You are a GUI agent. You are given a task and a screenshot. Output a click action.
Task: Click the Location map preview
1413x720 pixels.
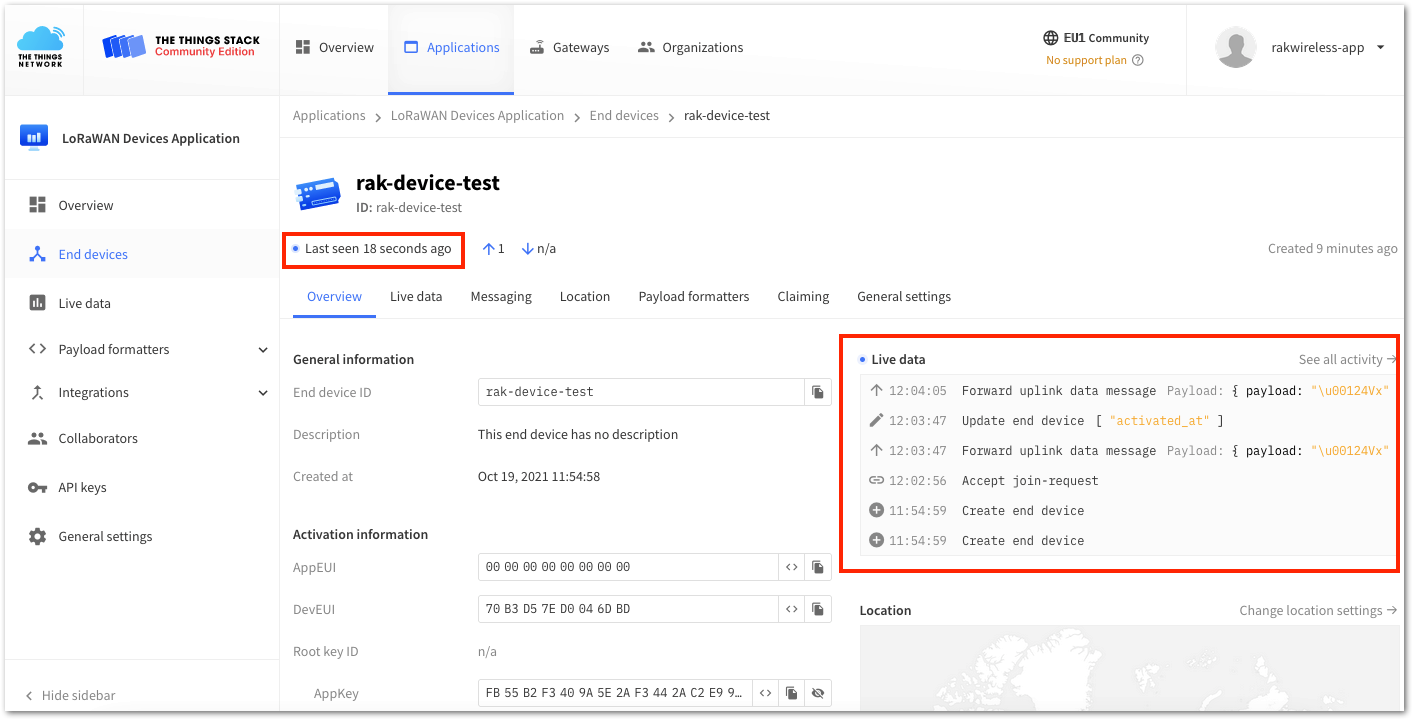coord(1128,668)
